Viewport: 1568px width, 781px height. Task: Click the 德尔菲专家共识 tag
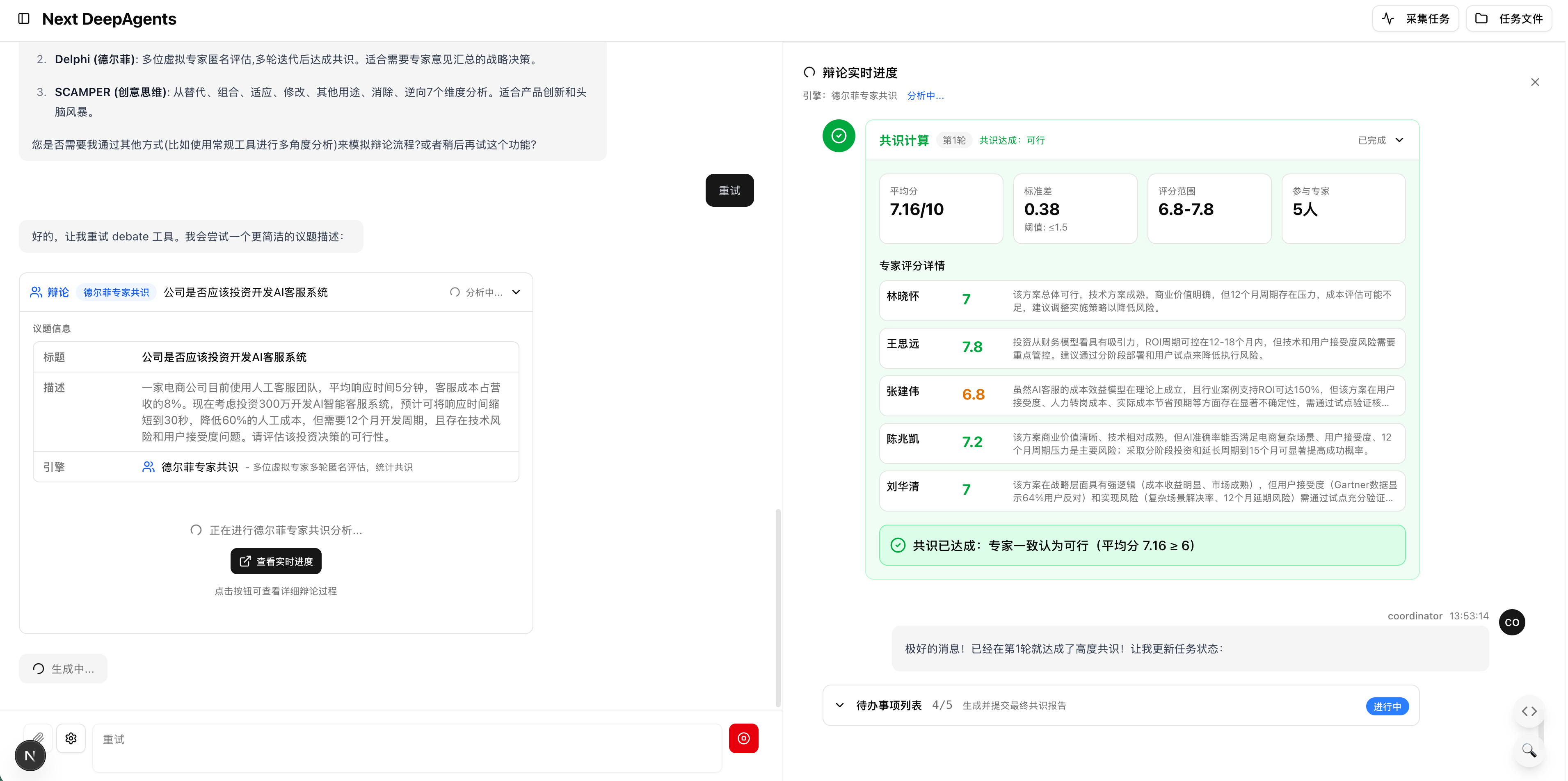point(116,292)
